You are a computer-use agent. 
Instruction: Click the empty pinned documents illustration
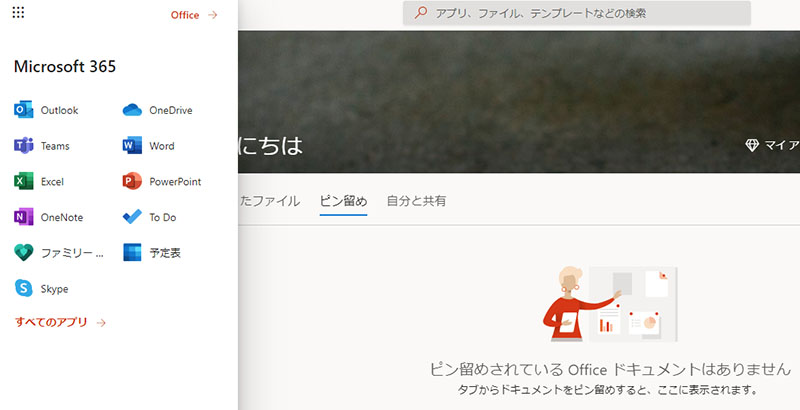[x=610, y=304]
